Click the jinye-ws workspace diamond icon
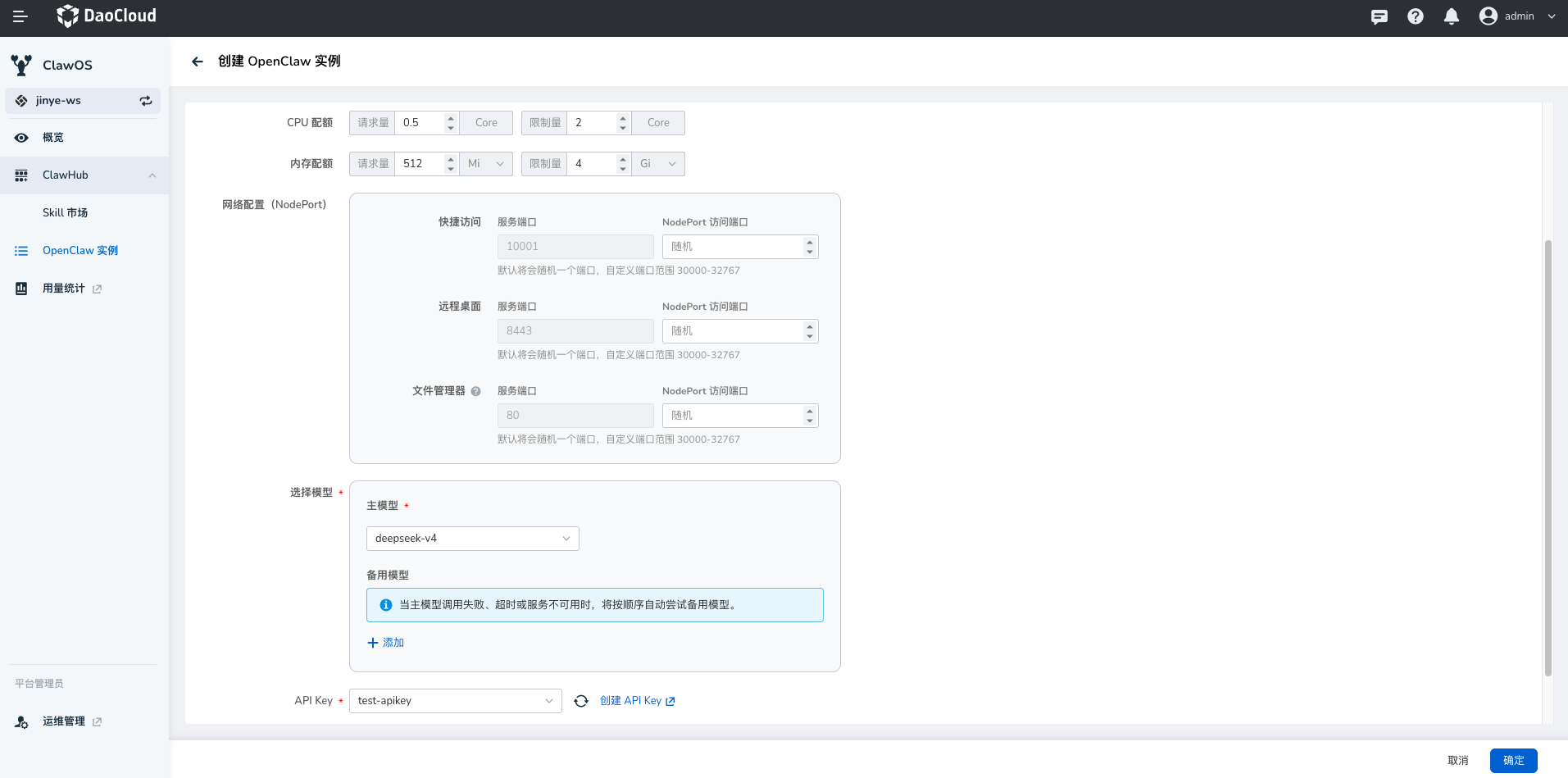The height and width of the screenshot is (778, 1568). (x=21, y=101)
